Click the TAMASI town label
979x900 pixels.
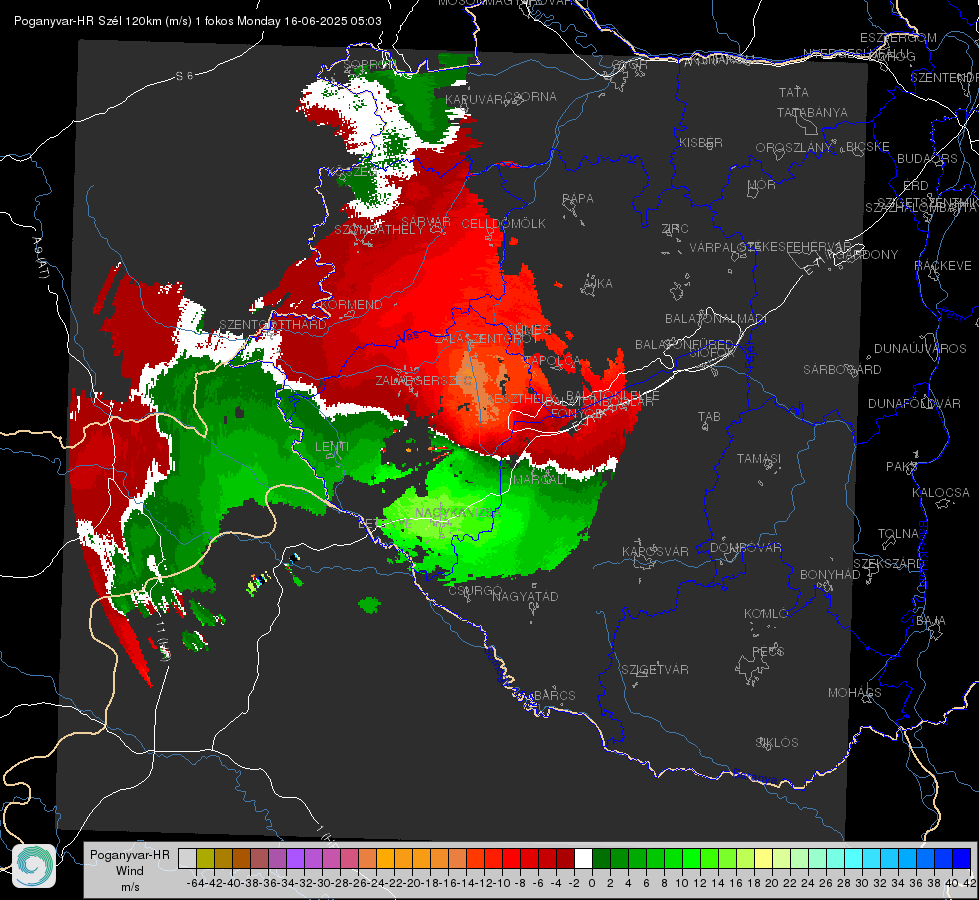pos(759,459)
